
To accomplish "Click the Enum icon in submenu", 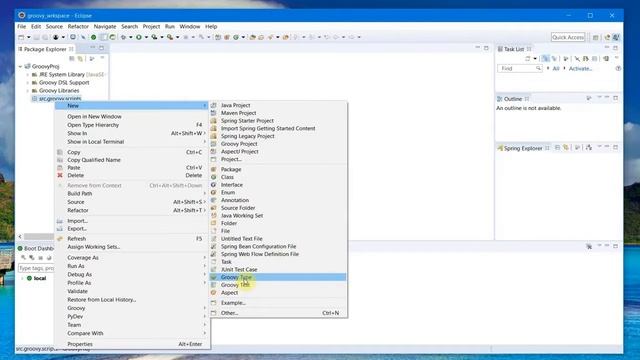I will coord(213,192).
